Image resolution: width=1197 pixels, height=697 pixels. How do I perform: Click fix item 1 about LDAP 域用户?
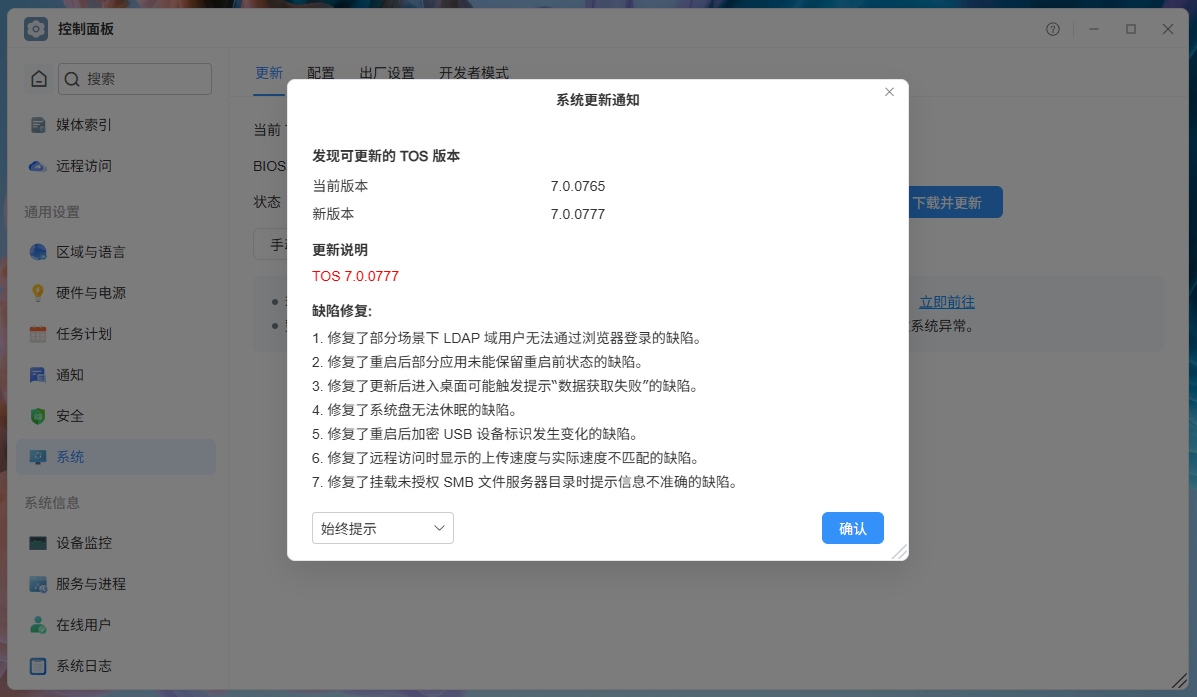pos(507,338)
